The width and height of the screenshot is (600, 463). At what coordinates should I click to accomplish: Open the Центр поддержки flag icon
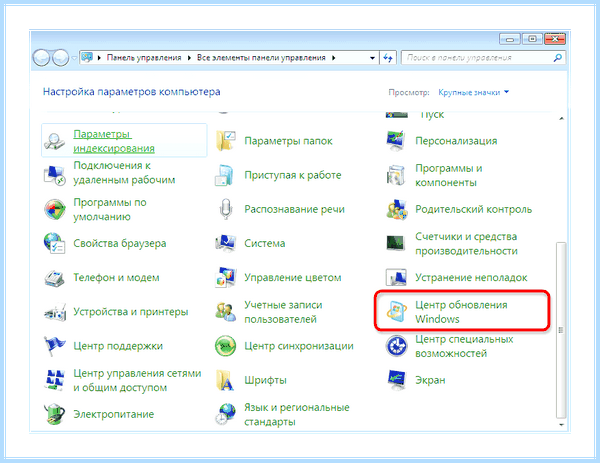point(54,346)
